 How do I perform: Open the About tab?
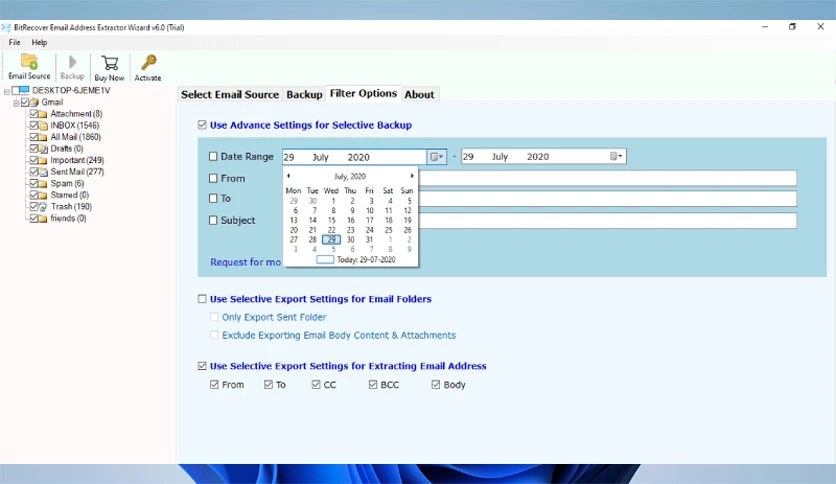coord(420,94)
